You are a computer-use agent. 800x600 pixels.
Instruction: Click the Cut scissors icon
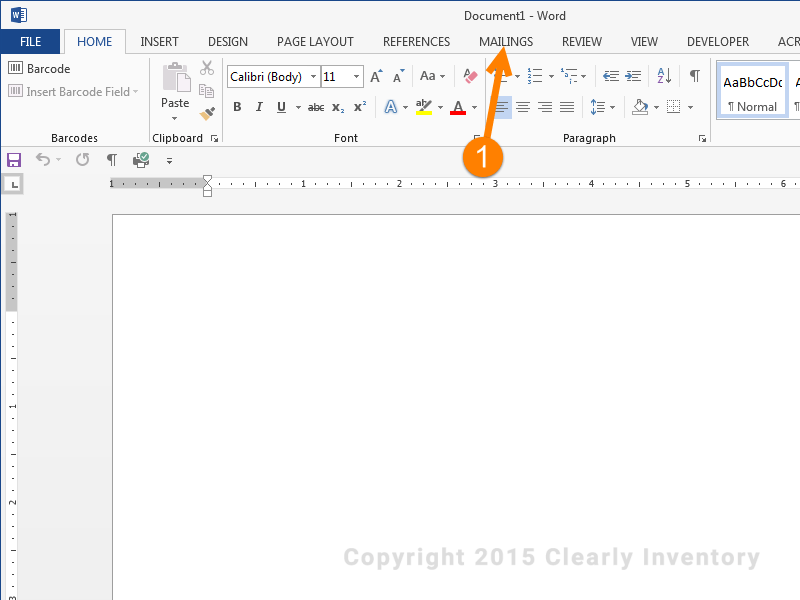click(207, 68)
